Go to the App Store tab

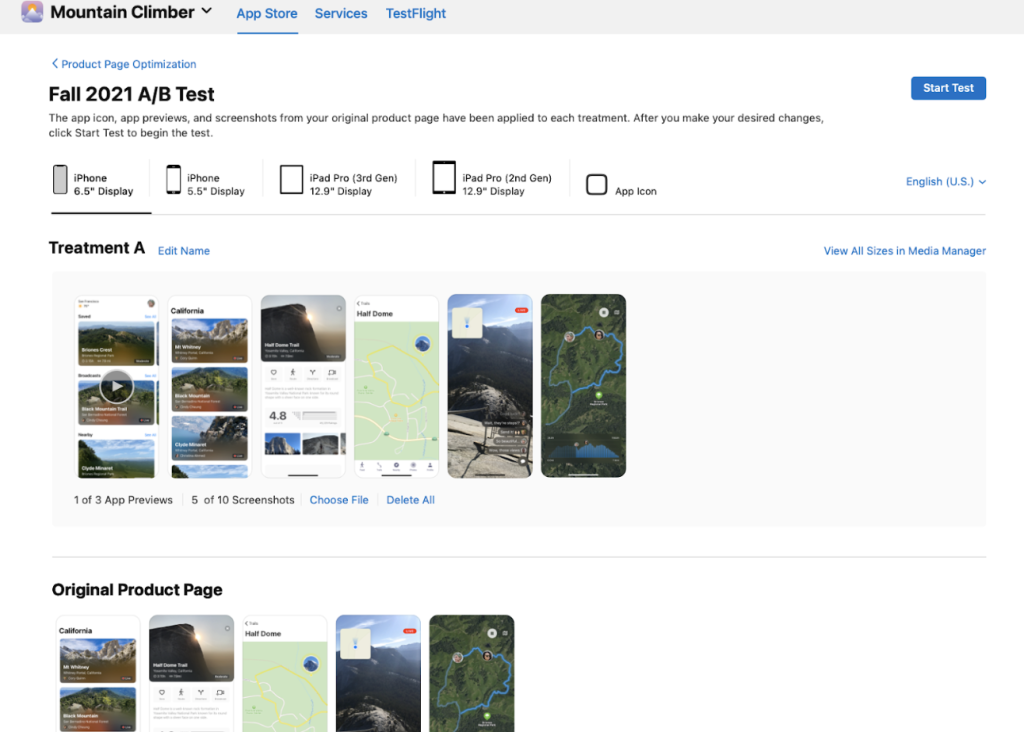point(267,14)
